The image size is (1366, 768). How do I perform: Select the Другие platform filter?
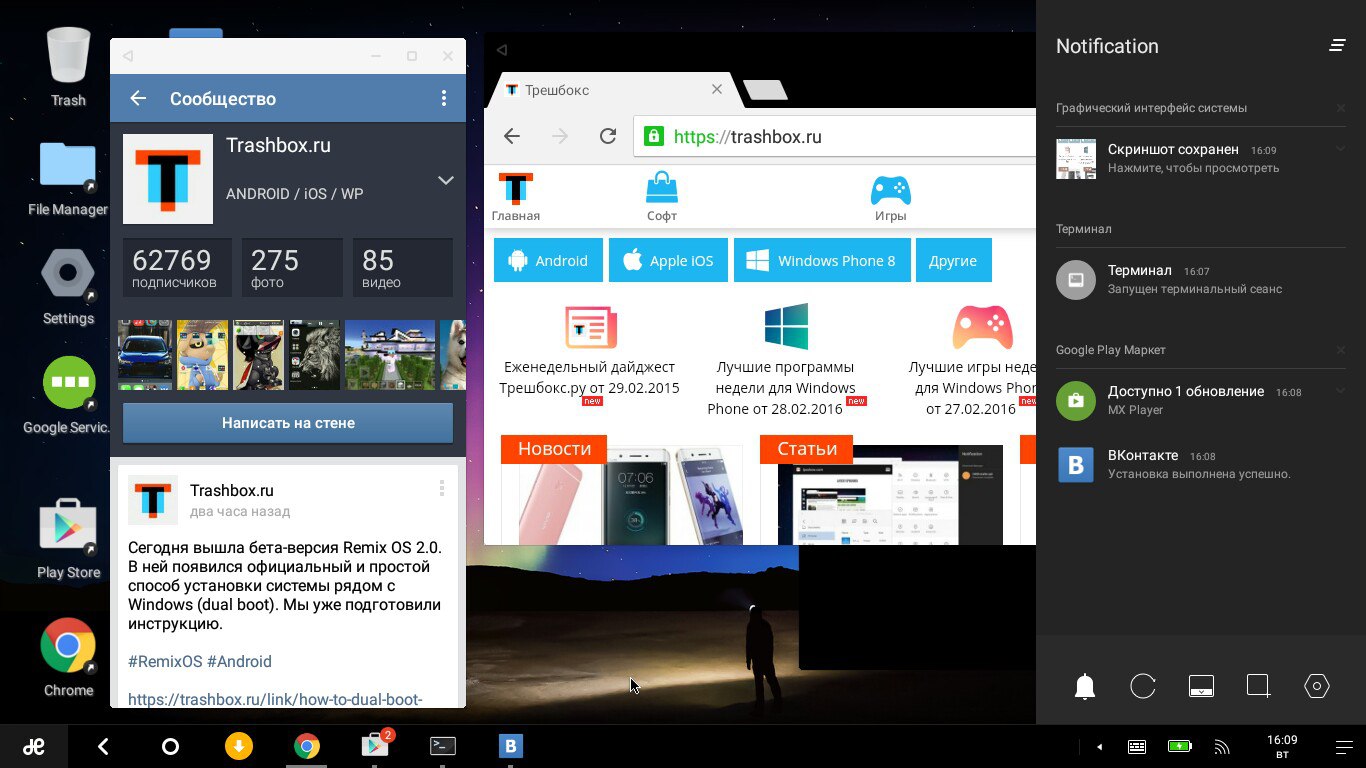[x=953, y=260]
